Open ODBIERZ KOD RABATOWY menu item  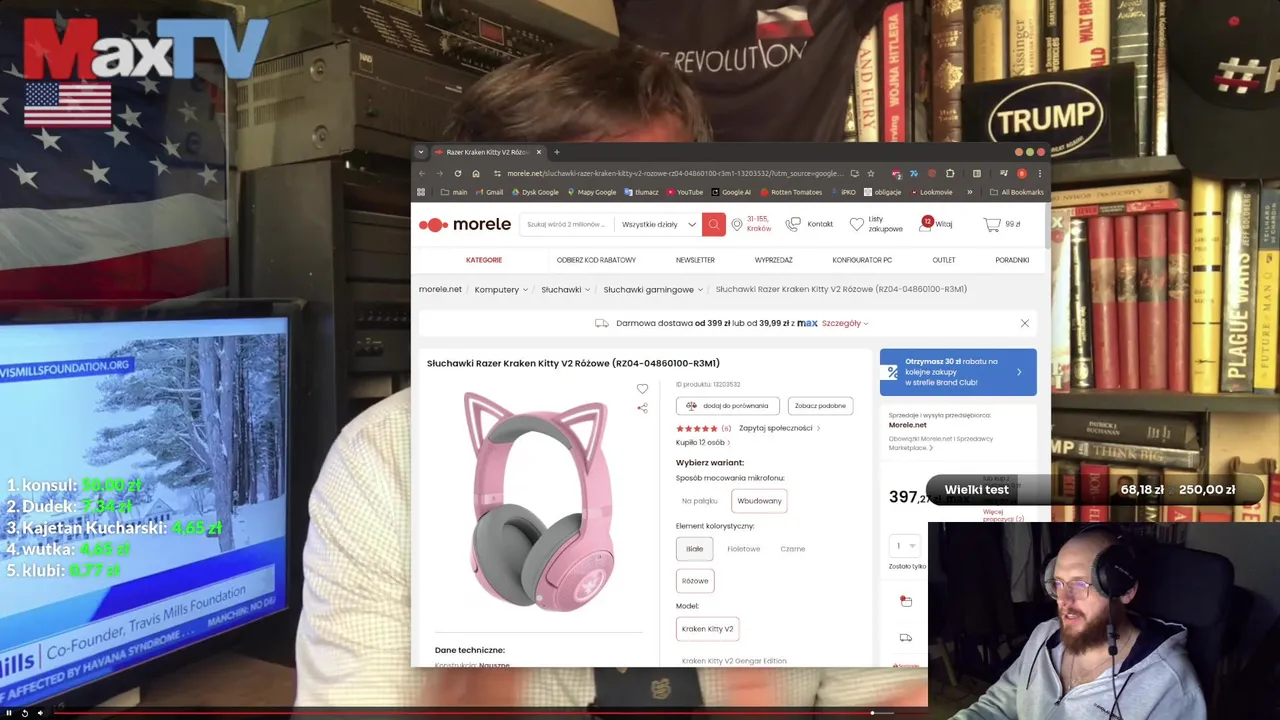(x=596, y=260)
